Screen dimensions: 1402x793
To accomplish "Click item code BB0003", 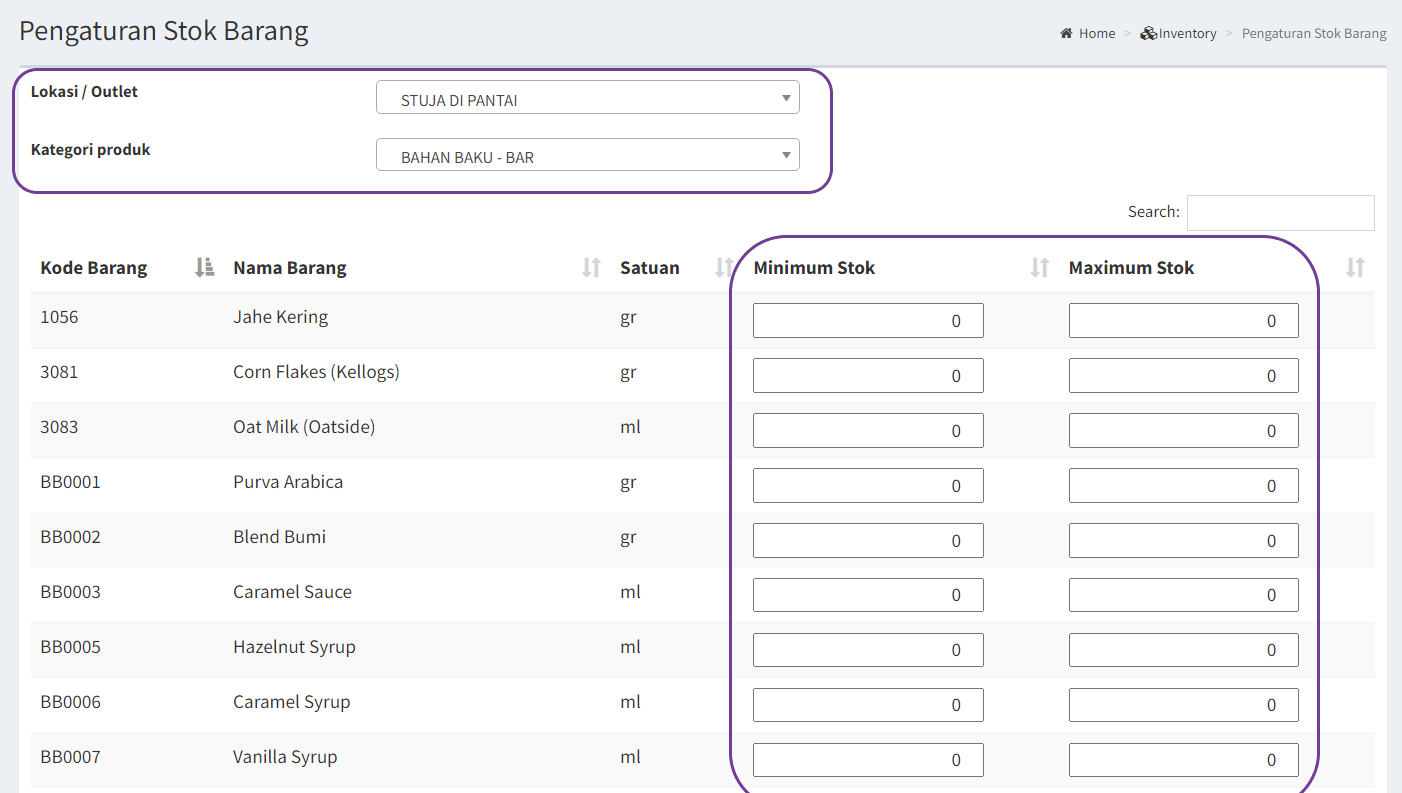I will 70,592.
